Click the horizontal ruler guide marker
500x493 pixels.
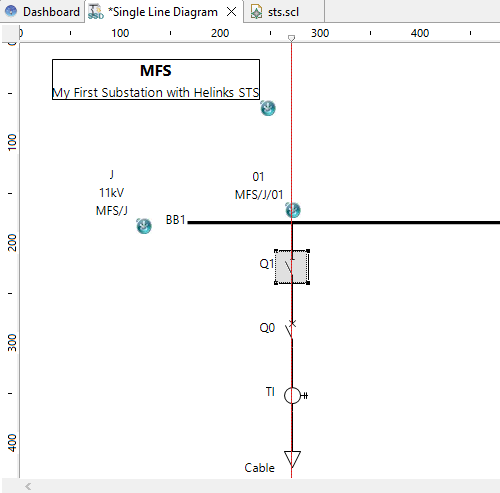(291, 38)
